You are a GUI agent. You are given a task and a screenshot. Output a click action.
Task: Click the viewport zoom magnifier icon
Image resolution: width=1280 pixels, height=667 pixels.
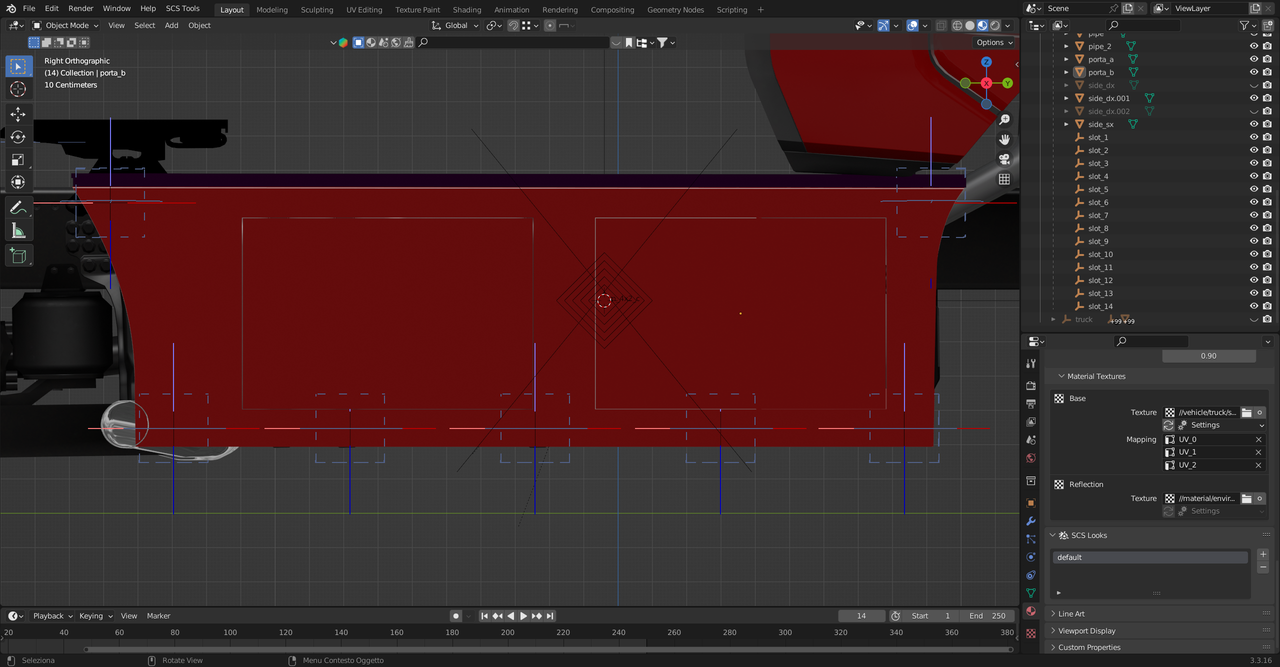[x=1004, y=120]
